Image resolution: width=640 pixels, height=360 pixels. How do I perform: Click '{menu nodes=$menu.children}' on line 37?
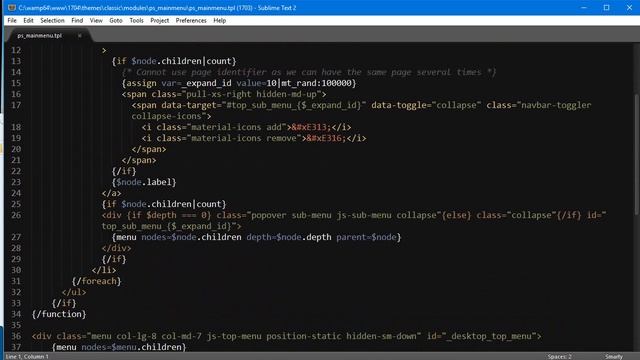[119, 347]
